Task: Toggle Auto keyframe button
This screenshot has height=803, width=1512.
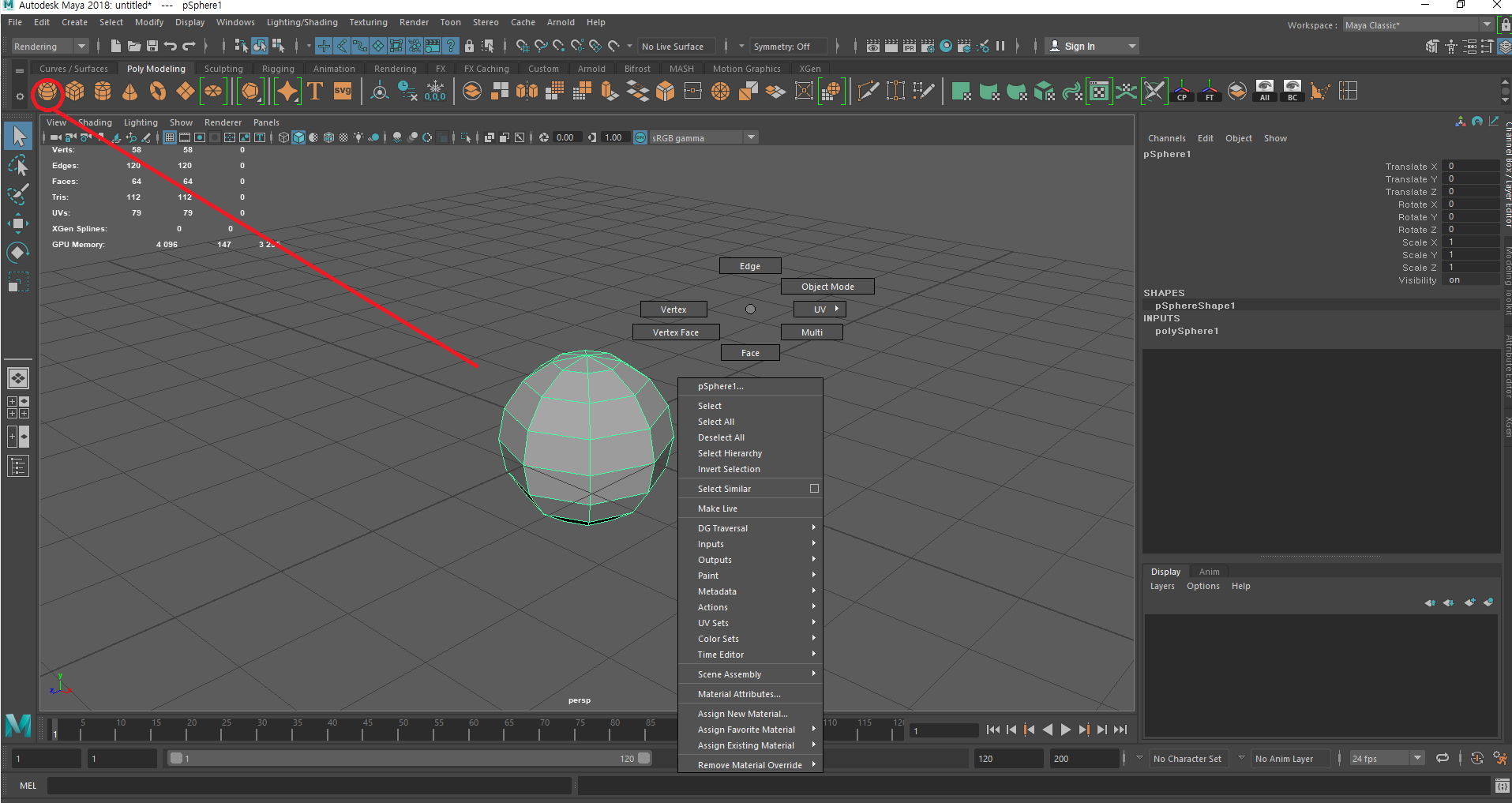Action: pyautogui.click(x=1477, y=758)
